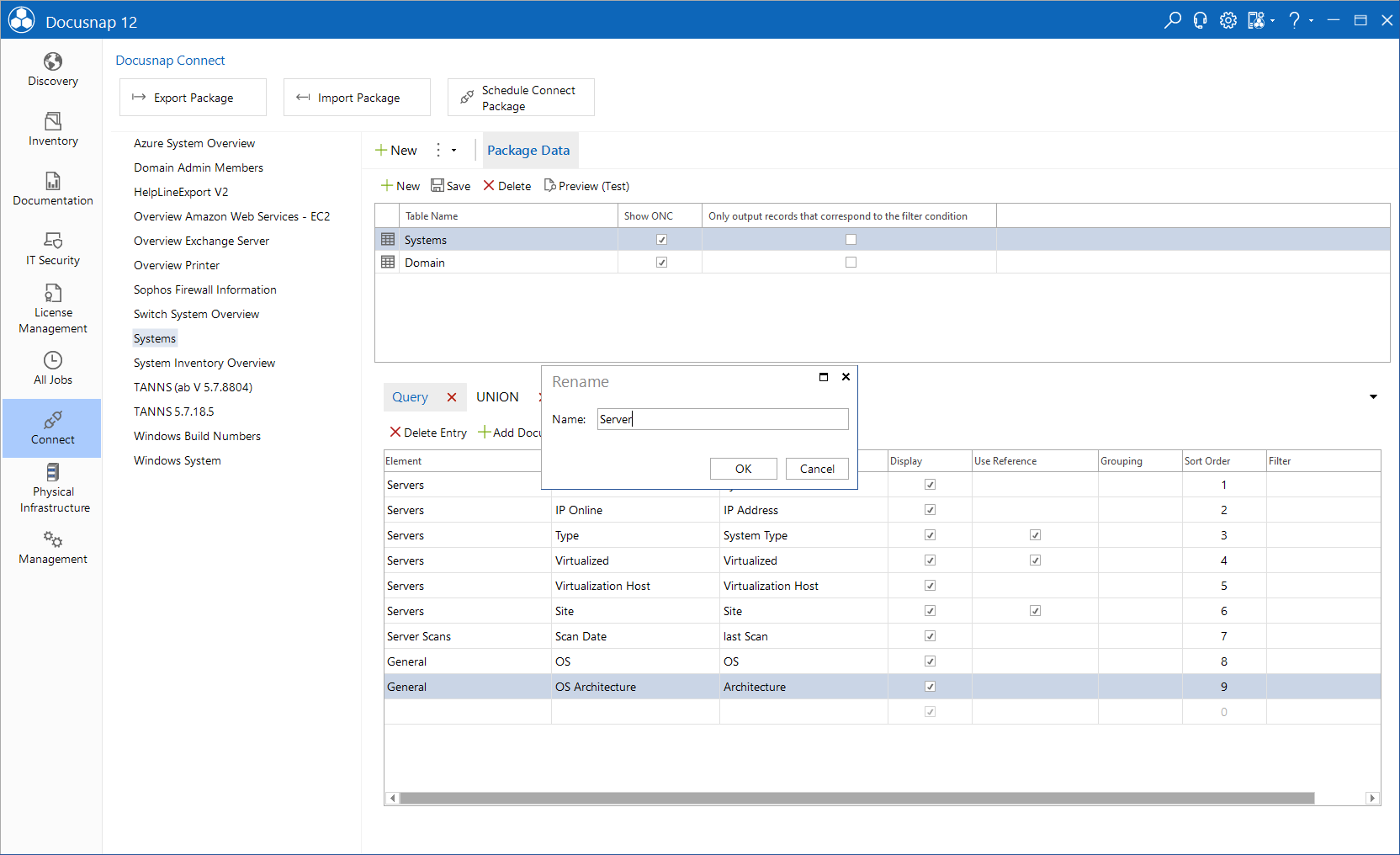This screenshot has width=1400, height=855.
Task: Switch to the Package Data tab
Action: (x=528, y=151)
